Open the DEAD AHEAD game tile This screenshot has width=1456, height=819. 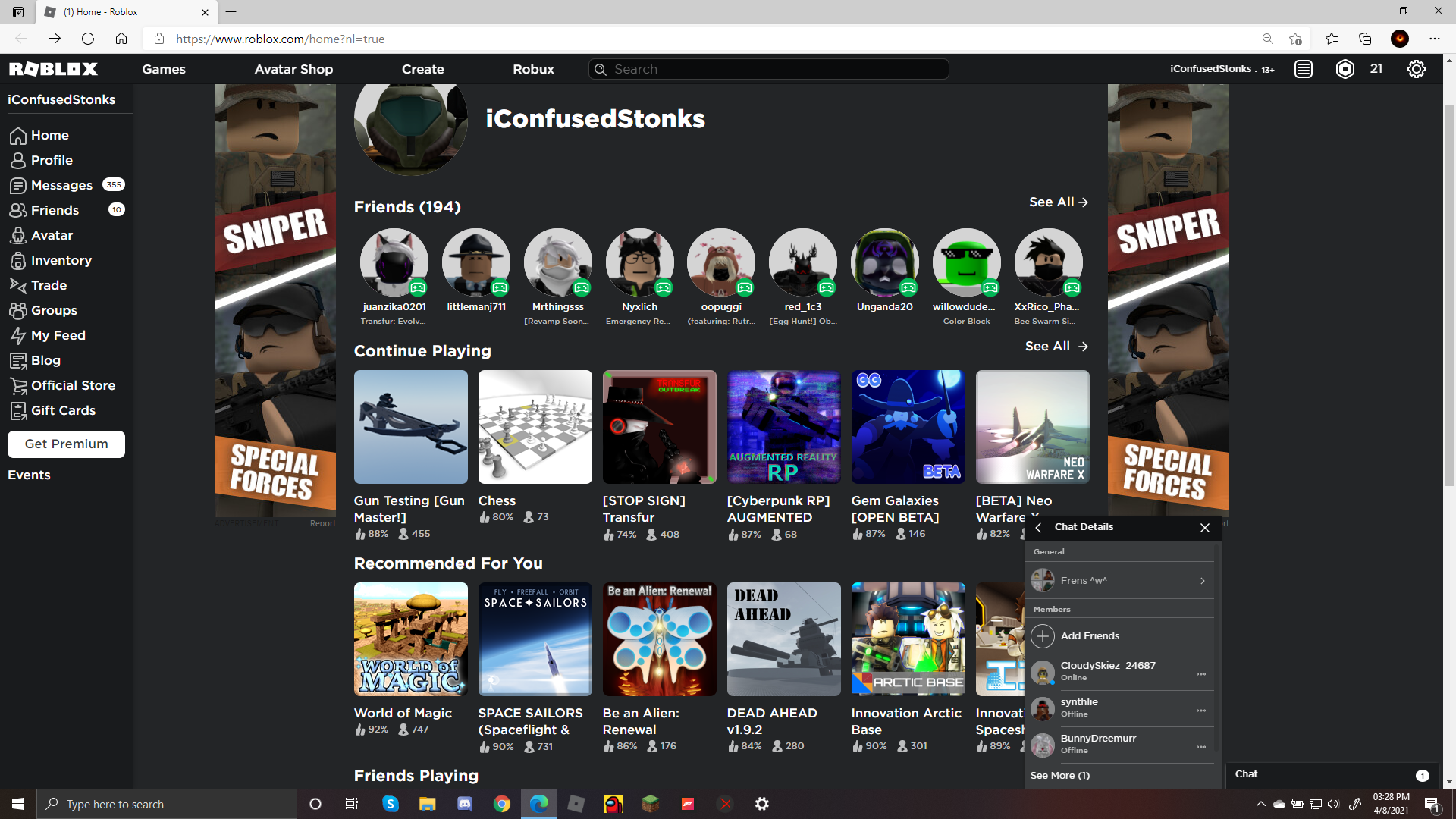(x=784, y=639)
